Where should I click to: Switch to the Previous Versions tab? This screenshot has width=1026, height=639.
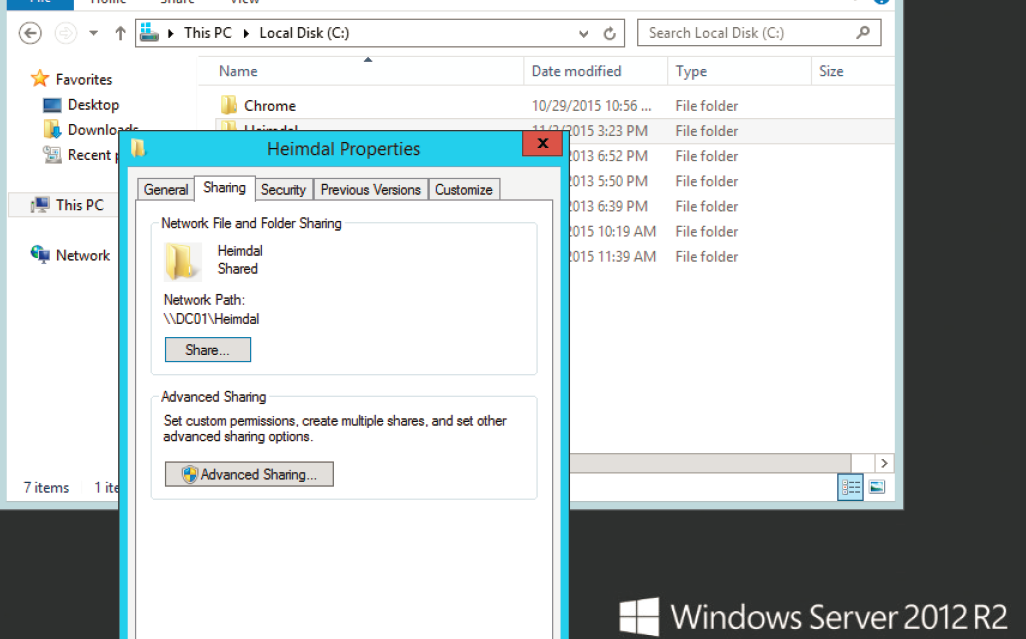tap(370, 189)
